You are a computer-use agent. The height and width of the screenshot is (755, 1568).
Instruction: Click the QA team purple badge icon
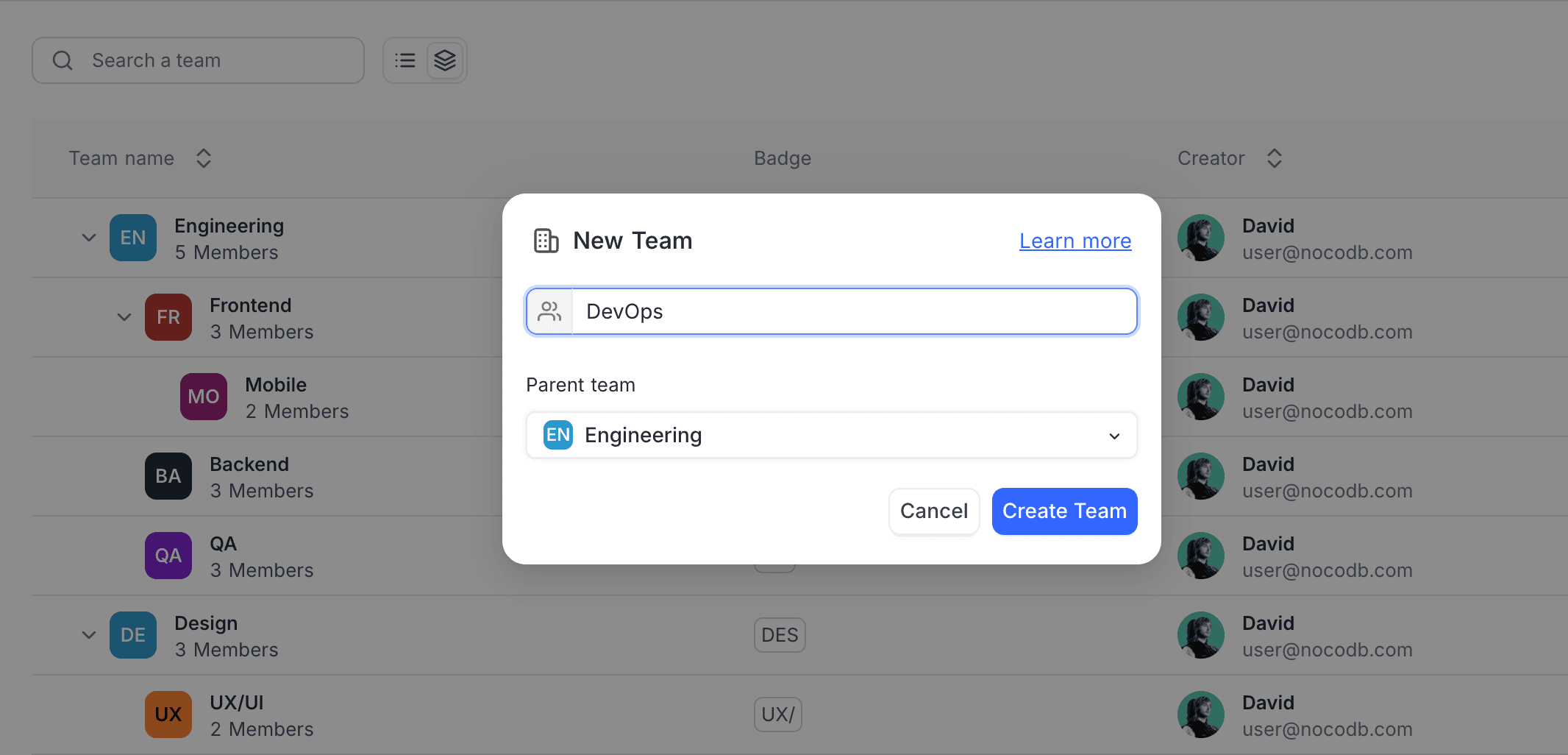point(168,556)
